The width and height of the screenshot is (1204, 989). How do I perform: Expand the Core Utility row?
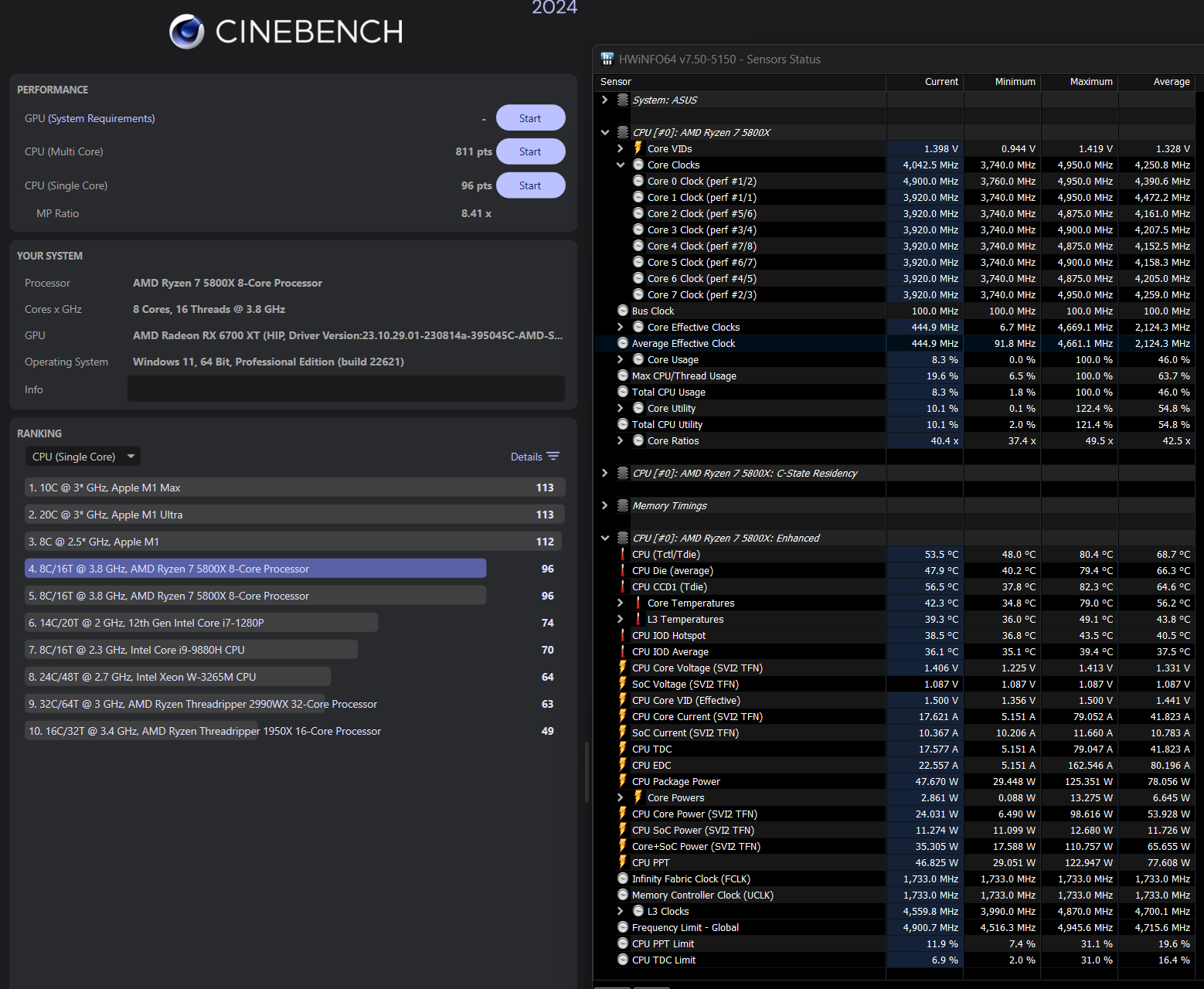[621, 408]
